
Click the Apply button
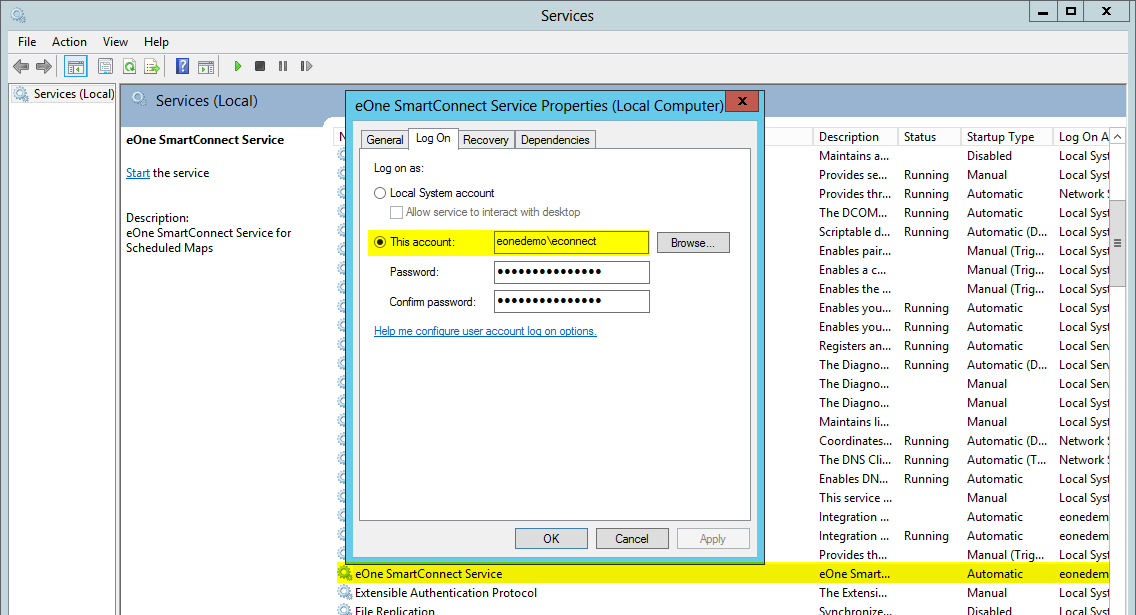tap(713, 538)
